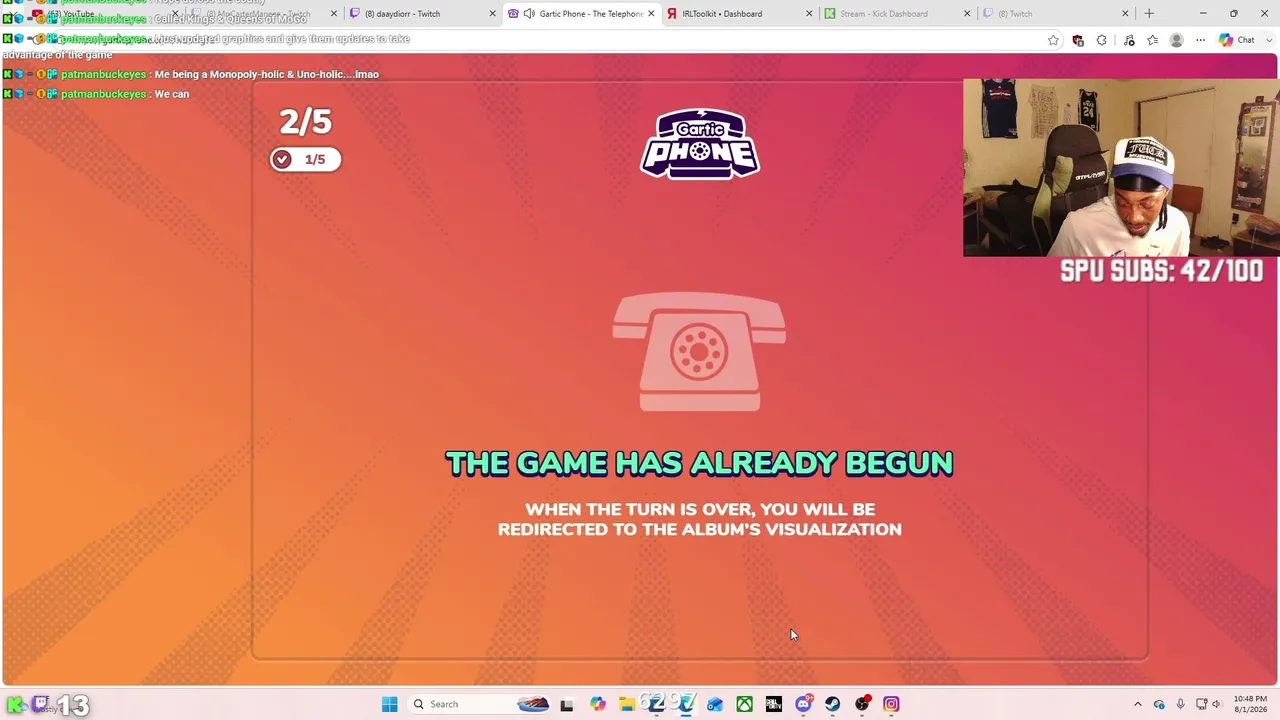Open the volume tray icon
This screenshot has width=1280, height=720.
pos(1217,704)
